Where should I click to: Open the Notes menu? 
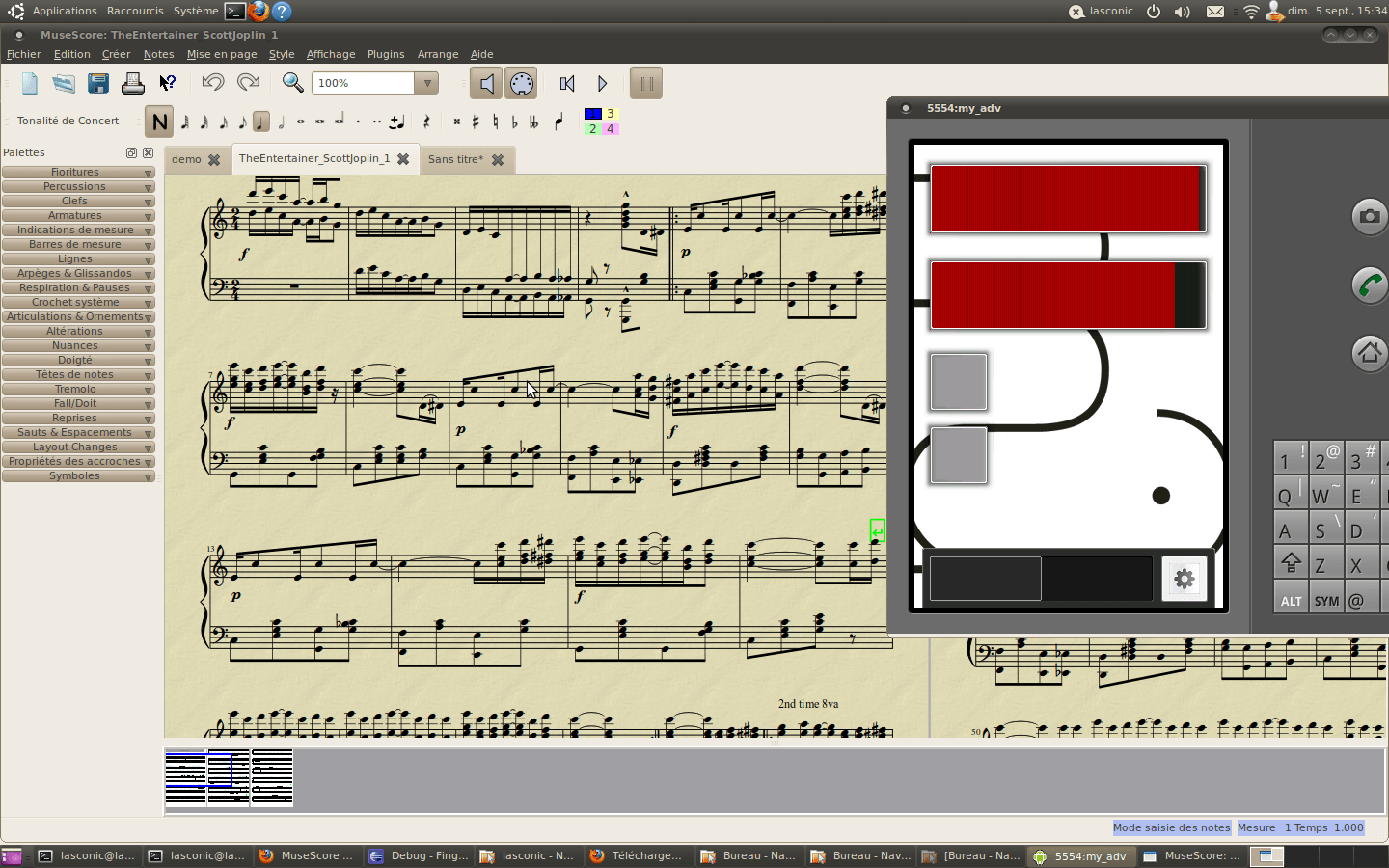(x=159, y=54)
